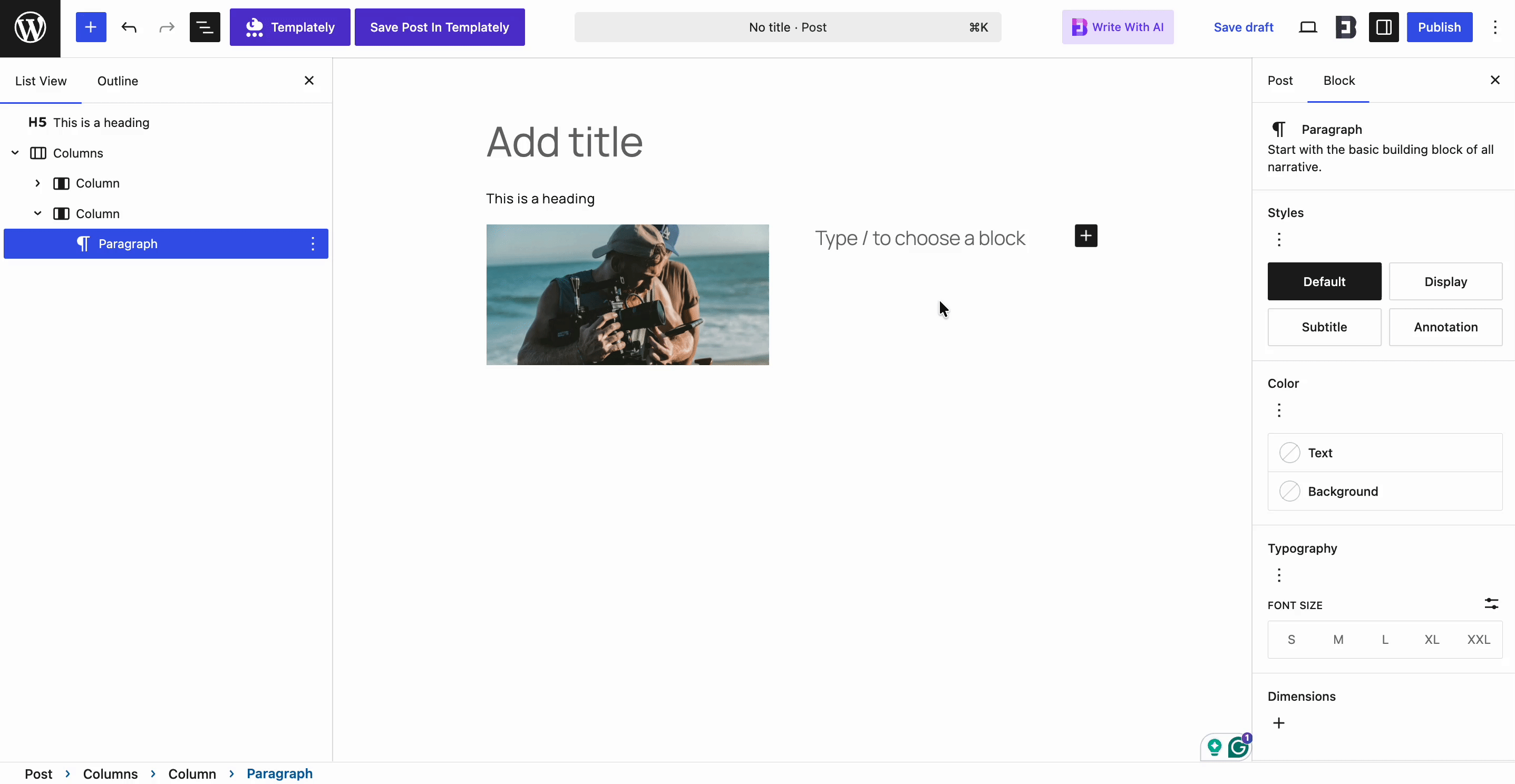Expand the first Column item
Viewport: 1515px width, 784px height.
point(37,183)
